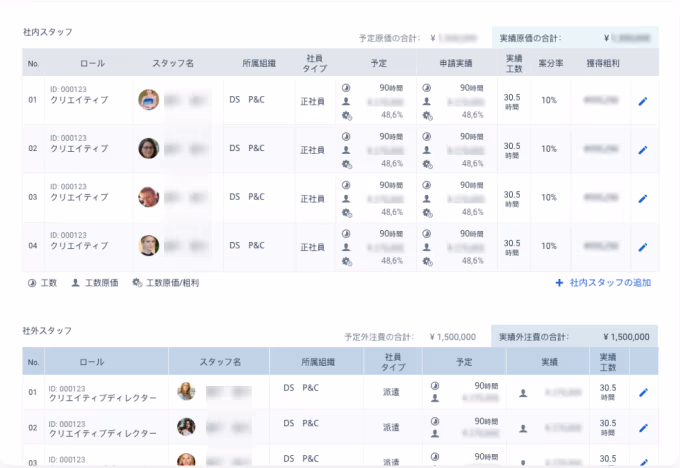680x468 pixels.
Task: Click 予定外注費の合計 summary label
Action: [x=379, y=337]
